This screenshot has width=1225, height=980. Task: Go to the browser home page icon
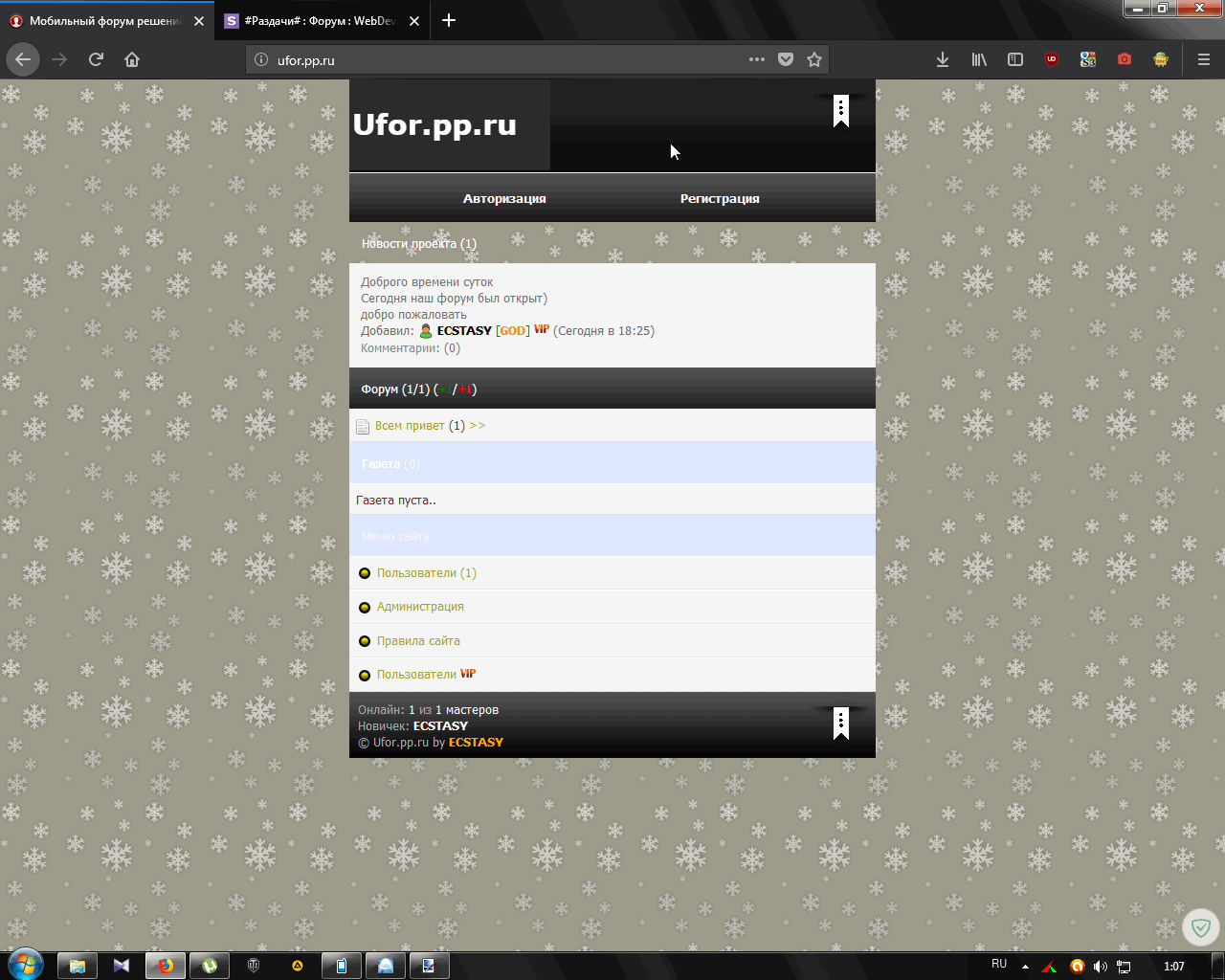[132, 59]
